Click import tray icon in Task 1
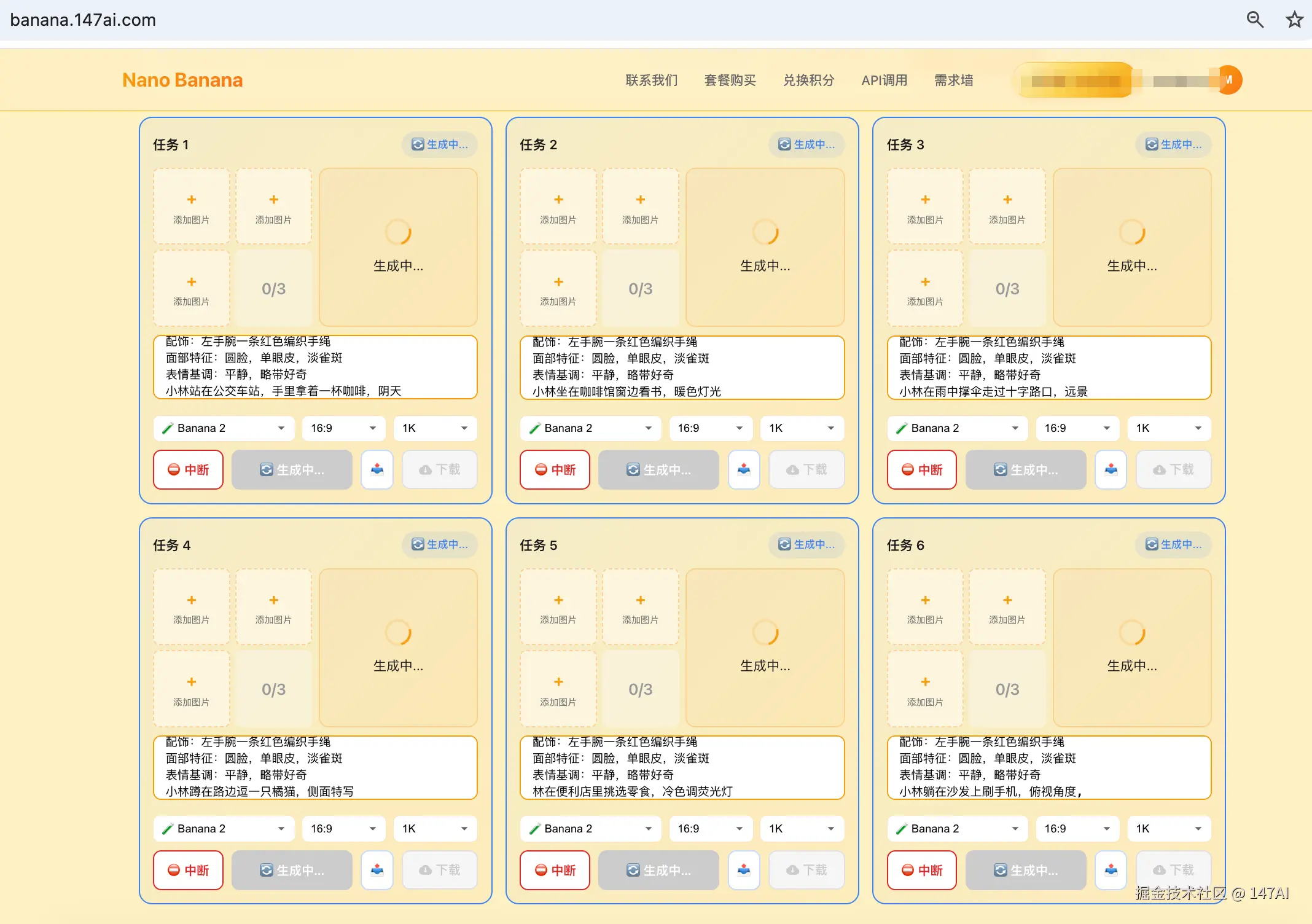 [x=377, y=470]
